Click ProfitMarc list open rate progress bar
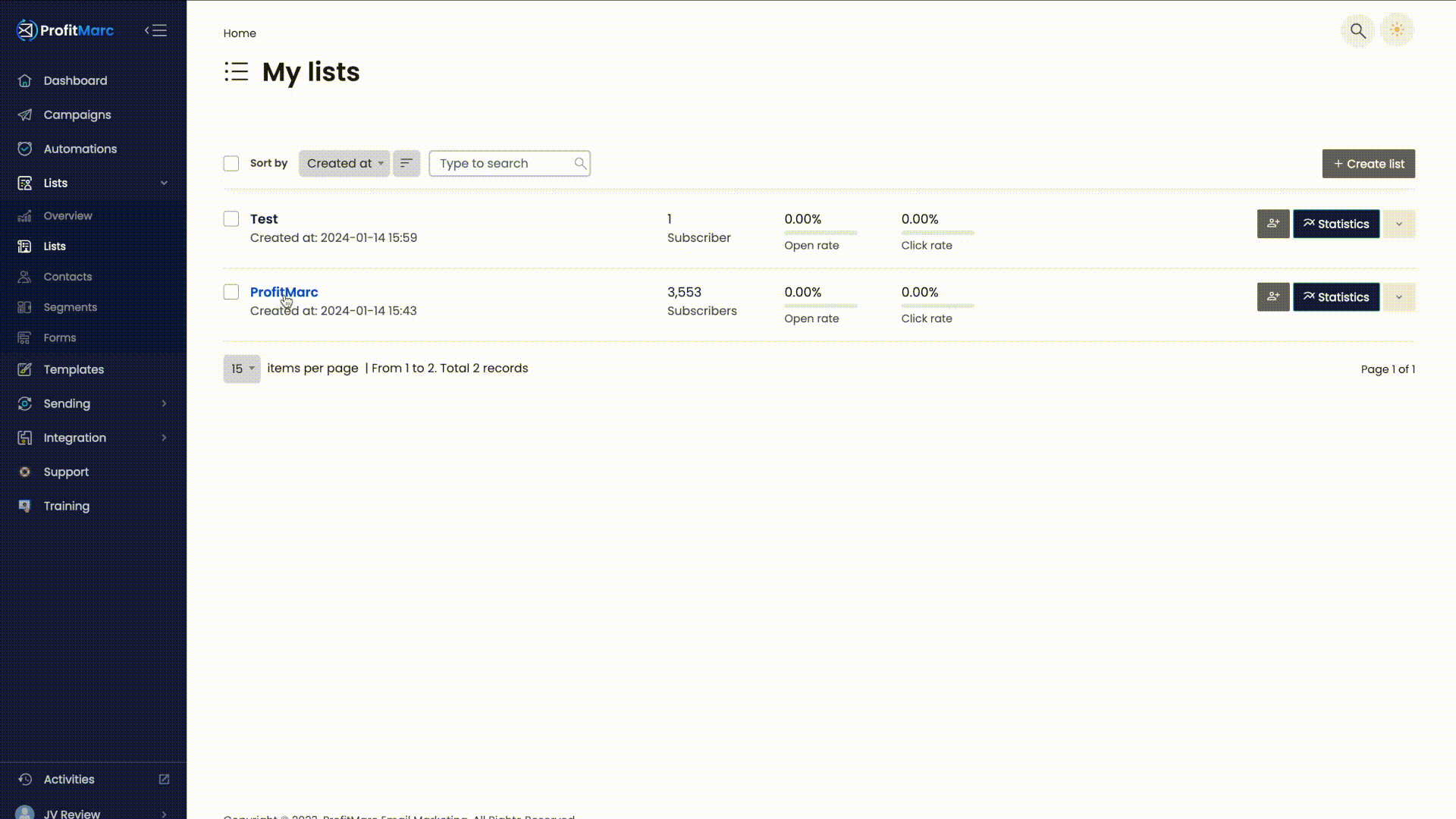This screenshot has width=1456, height=819. click(x=821, y=306)
